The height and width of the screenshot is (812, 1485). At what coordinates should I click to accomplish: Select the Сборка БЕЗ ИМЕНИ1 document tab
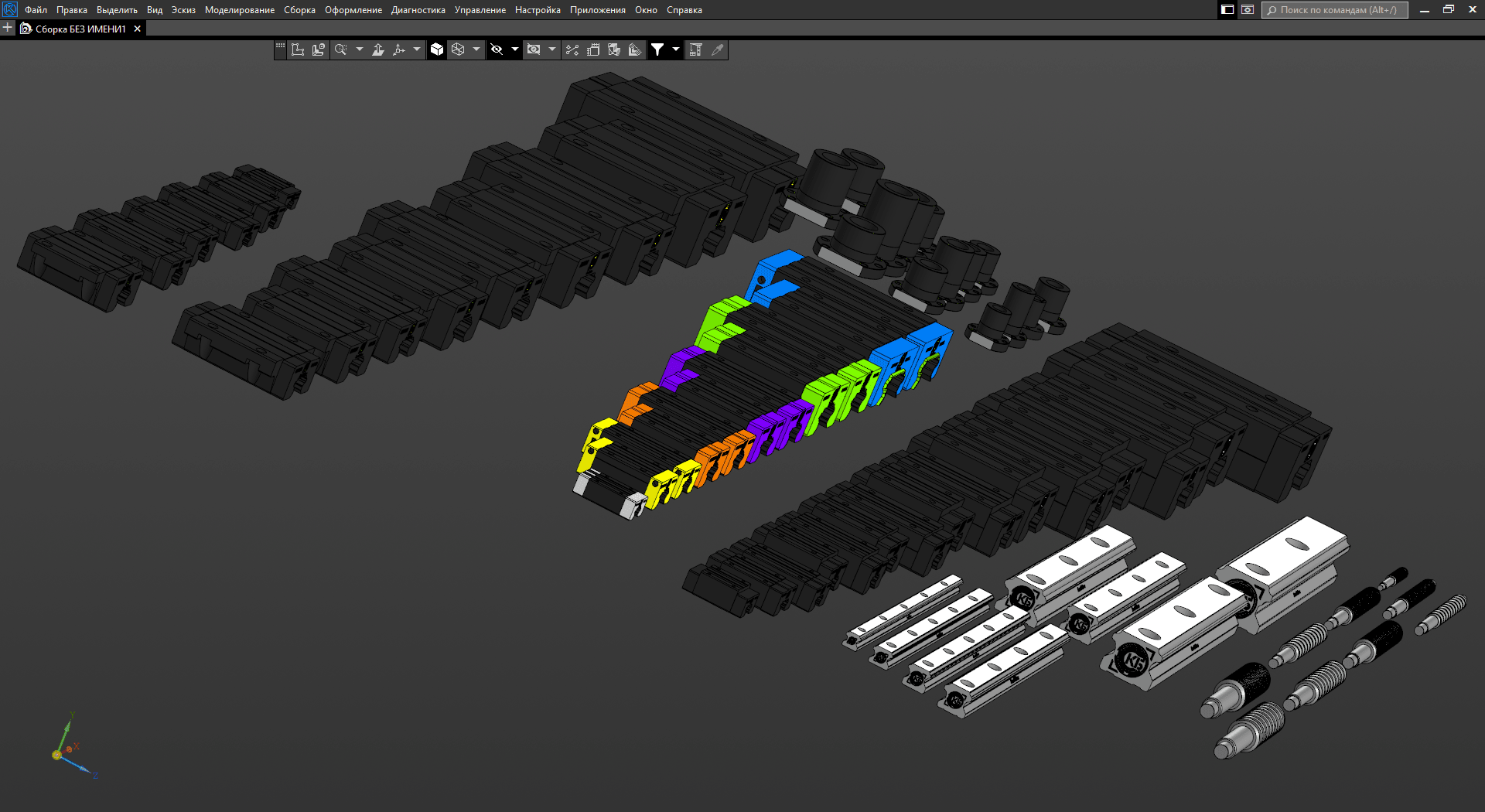[80, 29]
